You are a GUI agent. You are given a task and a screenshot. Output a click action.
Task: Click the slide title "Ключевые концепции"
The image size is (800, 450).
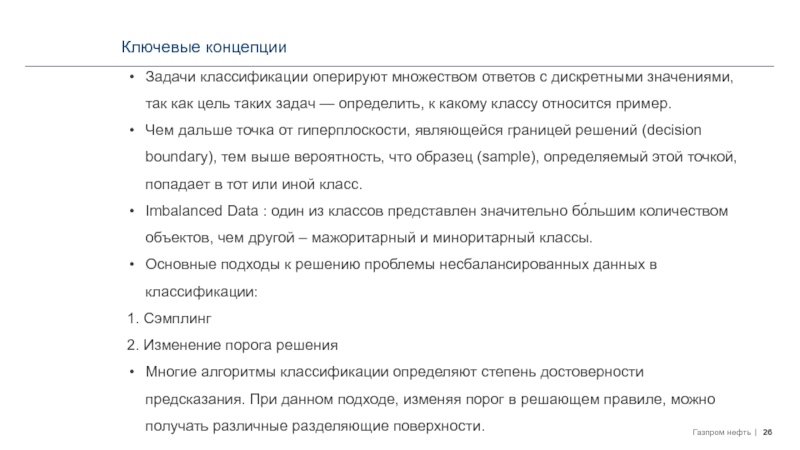pyautogui.click(x=205, y=46)
